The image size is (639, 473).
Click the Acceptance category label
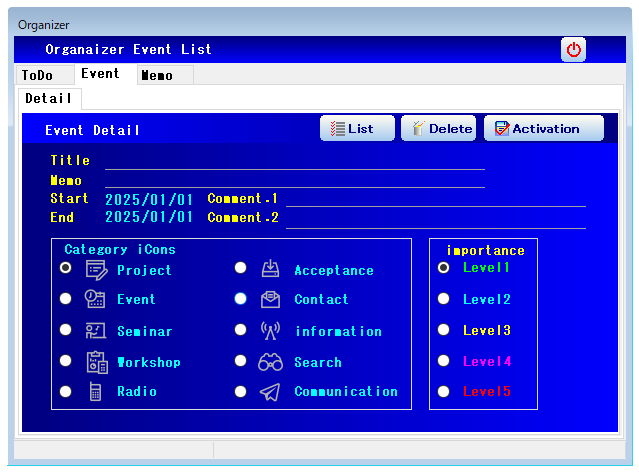[334, 270]
